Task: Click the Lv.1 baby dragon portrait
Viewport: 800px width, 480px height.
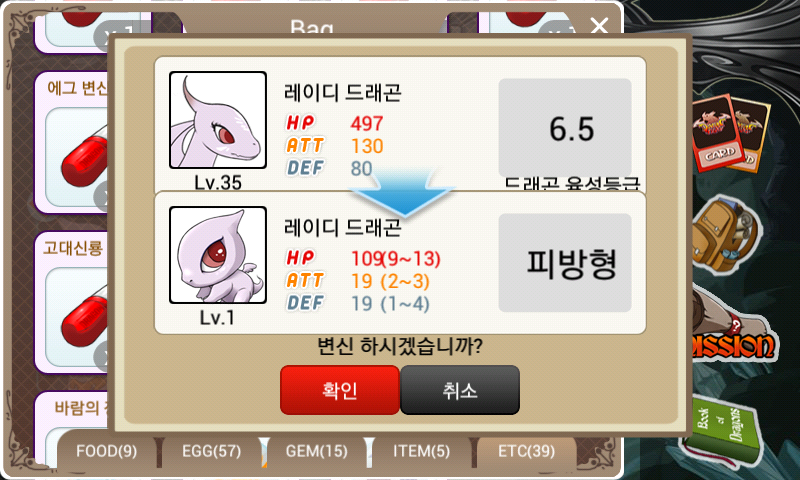Action: pos(218,255)
